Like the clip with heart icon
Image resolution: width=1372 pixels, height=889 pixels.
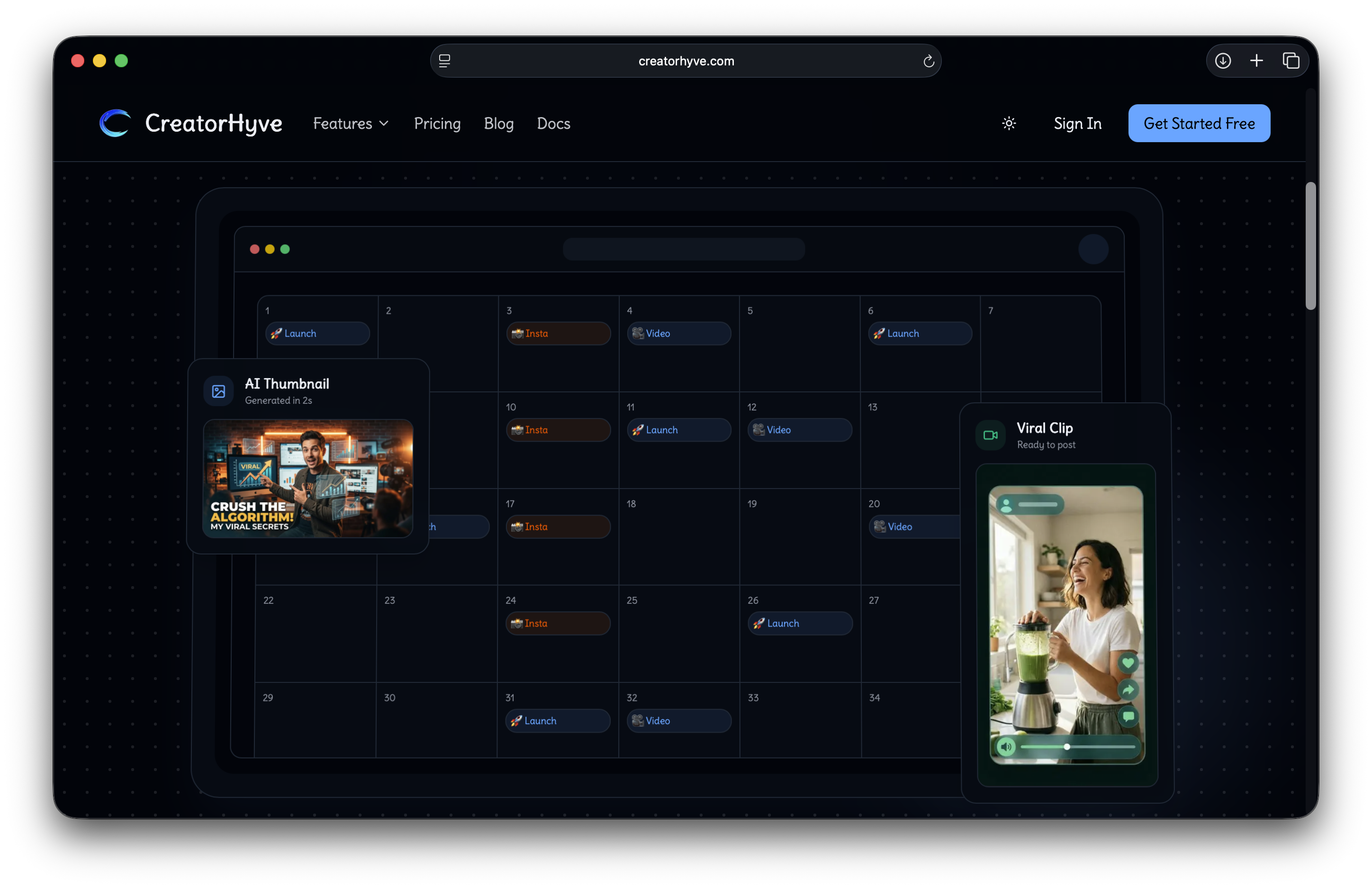pos(1128,663)
